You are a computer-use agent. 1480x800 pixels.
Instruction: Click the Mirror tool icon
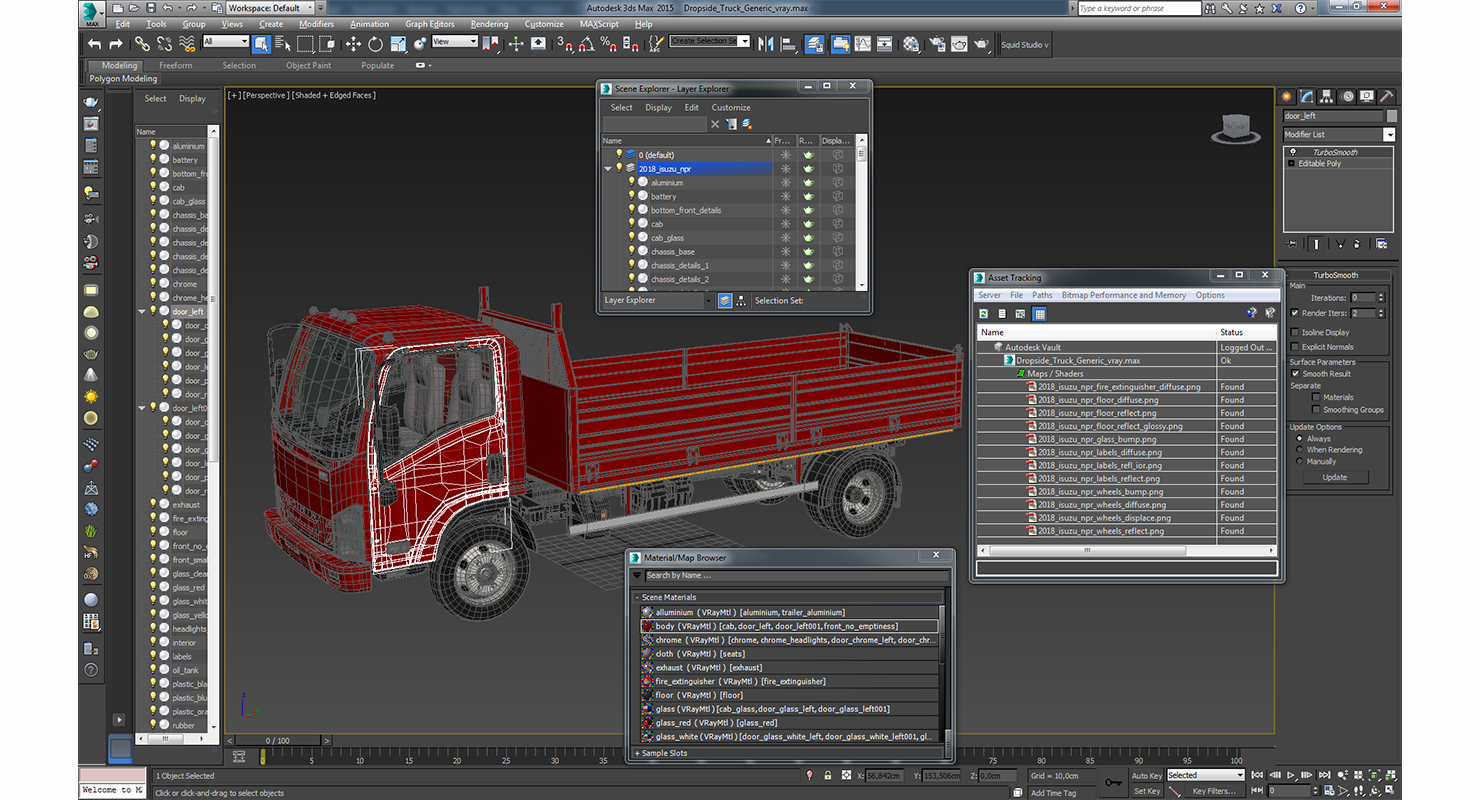point(767,44)
